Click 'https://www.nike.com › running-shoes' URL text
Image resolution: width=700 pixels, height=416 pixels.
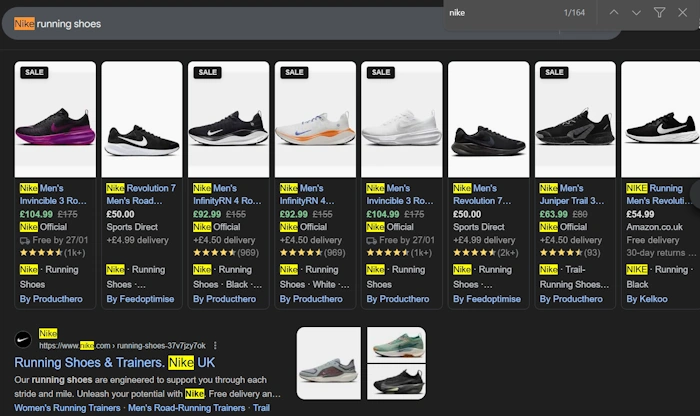pyautogui.click(x=122, y=345)
